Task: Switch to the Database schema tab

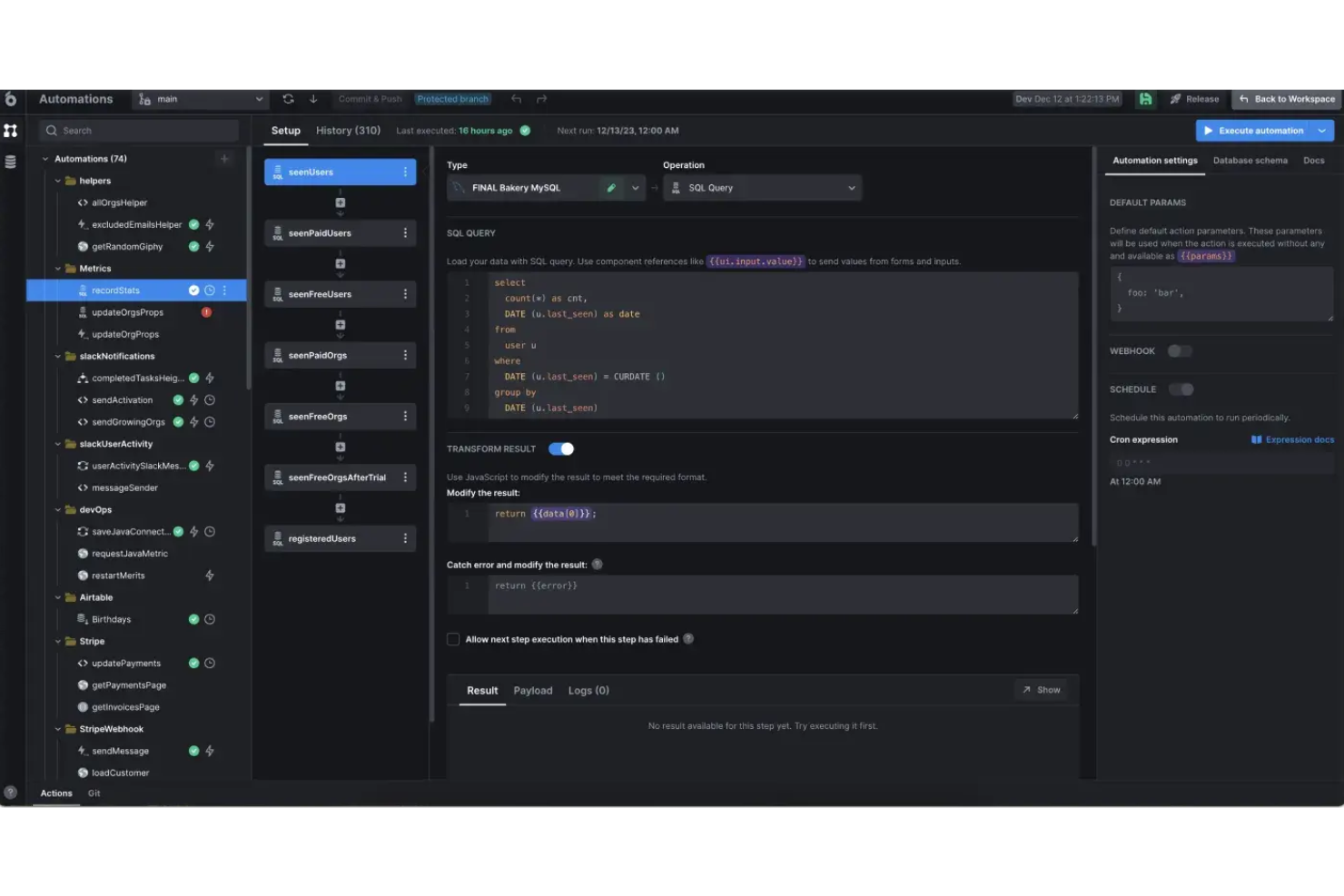Action: pyautogui.click(x=1250, y=160)
